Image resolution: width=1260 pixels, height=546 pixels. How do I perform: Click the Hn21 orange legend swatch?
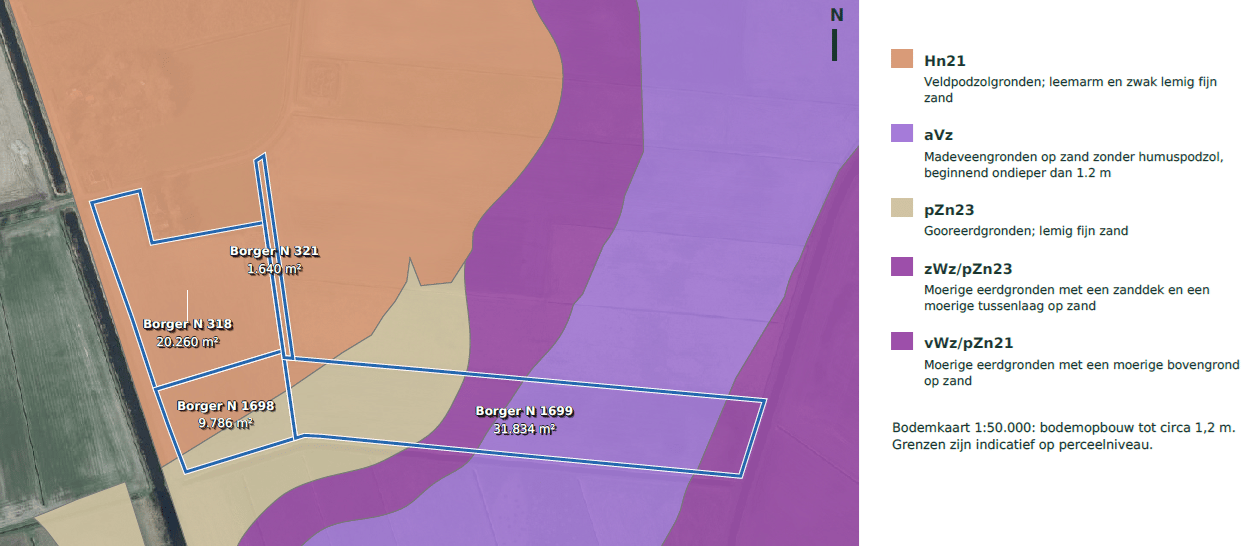coord(902,59)
